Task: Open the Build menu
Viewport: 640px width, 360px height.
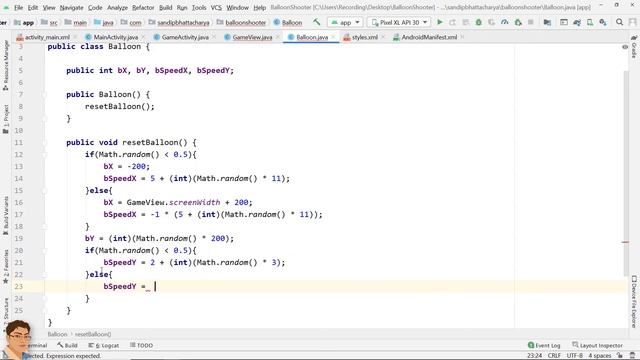Action: point(165,7)
